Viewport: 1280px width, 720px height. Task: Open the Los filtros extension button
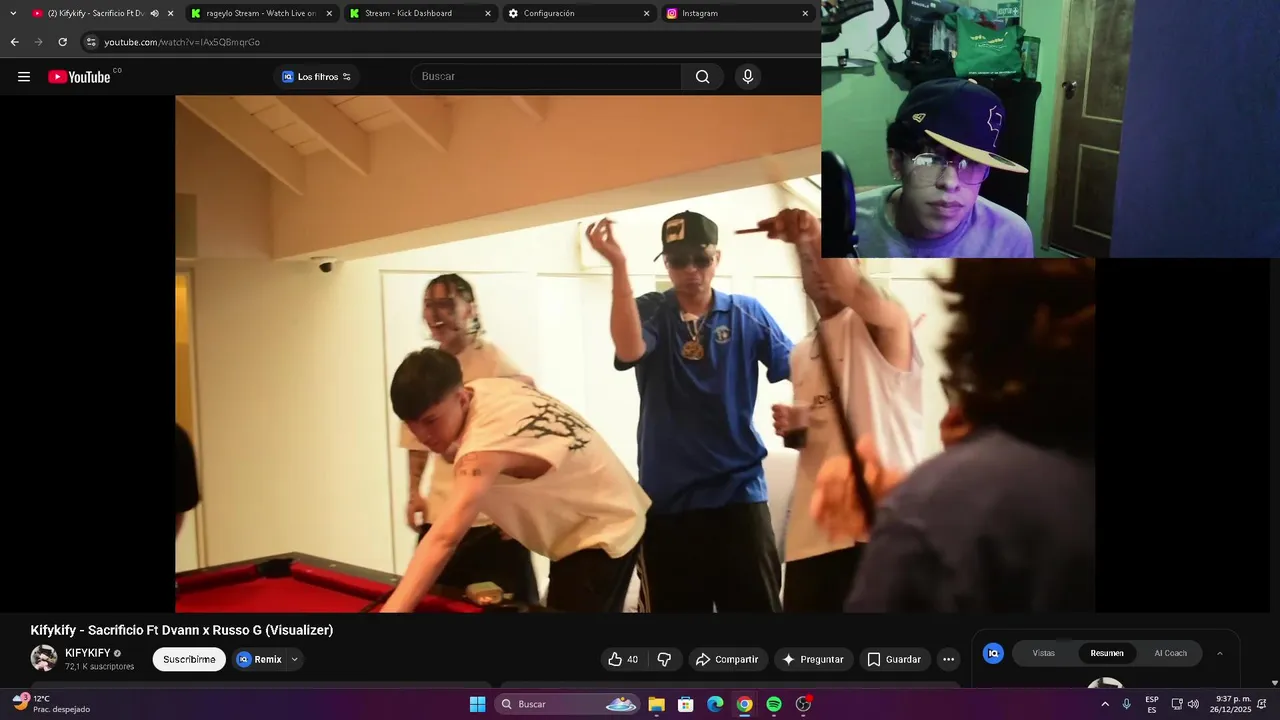click(x=316, y=77)
